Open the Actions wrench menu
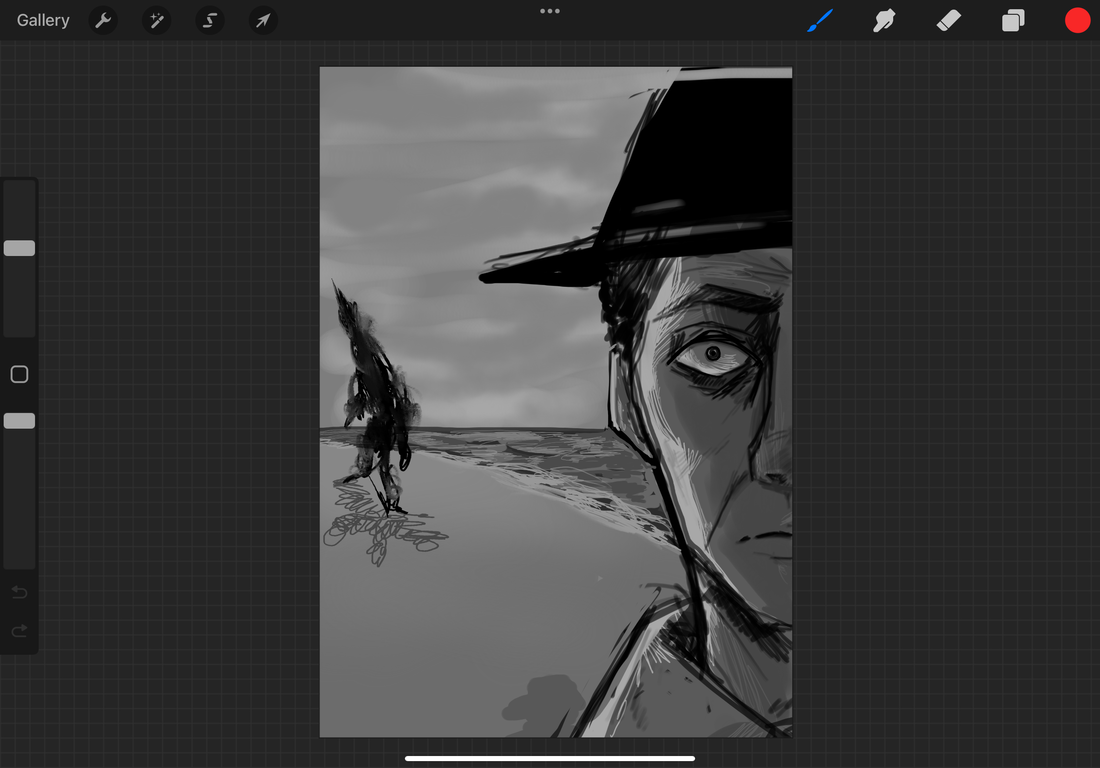This screenshot has width=1100, height=768. (x=103, y=20)
